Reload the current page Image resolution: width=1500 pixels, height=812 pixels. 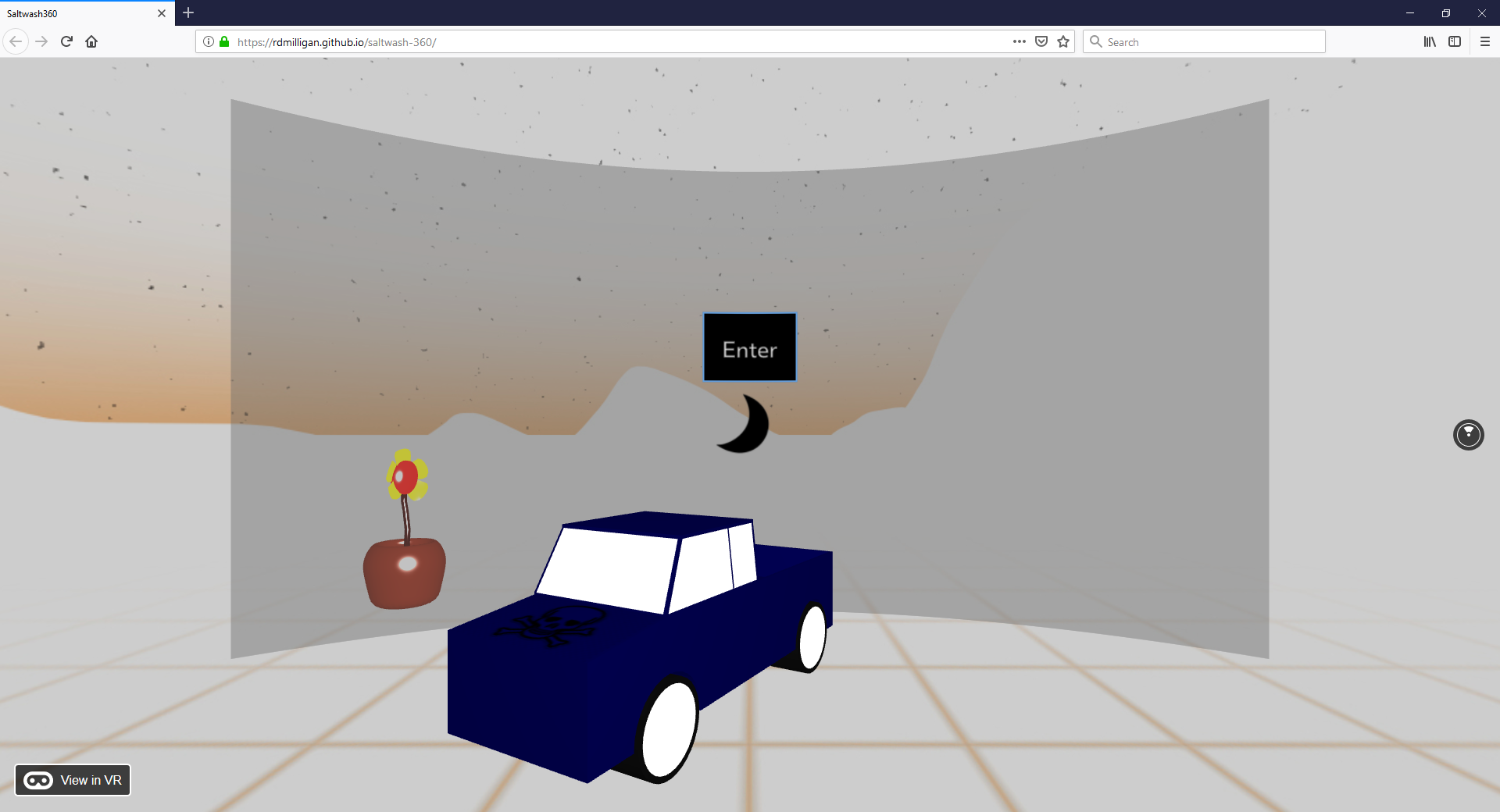tap(67, 41)
